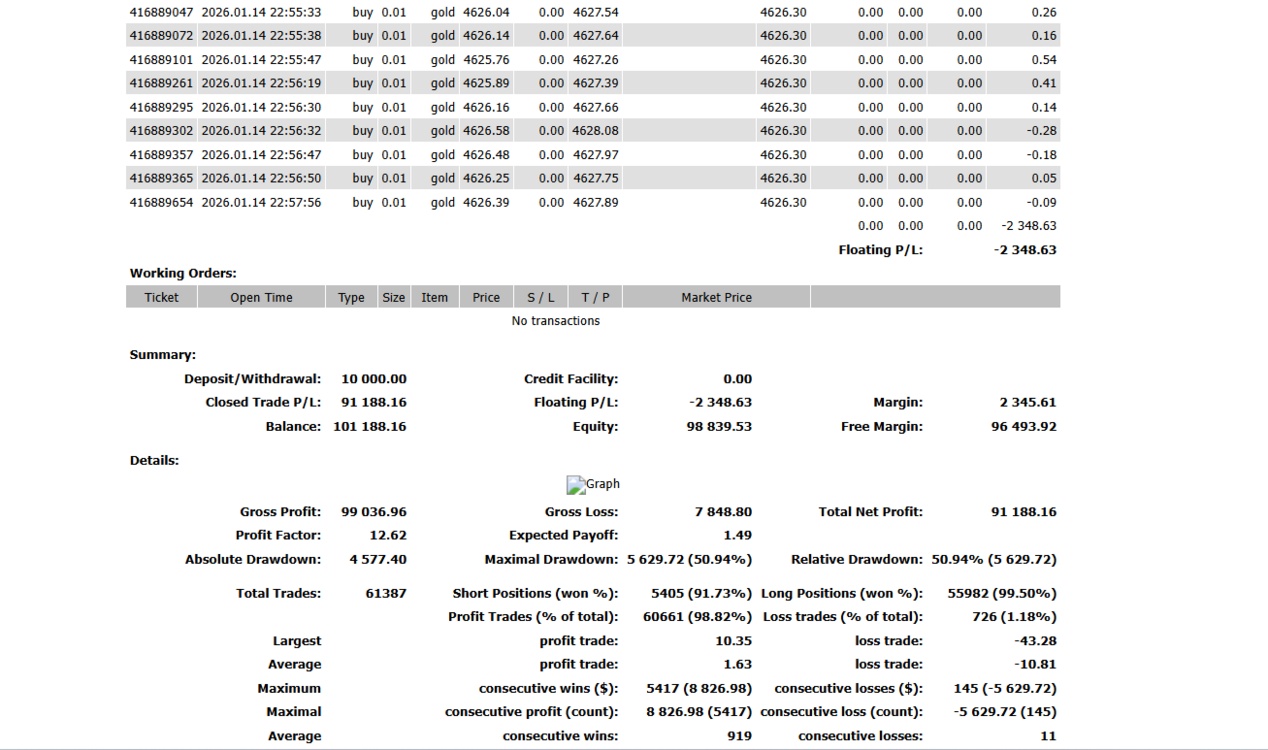Screen dimensions: 1268x750
Task: Click the Ticket column header
Action: [162, 297]
